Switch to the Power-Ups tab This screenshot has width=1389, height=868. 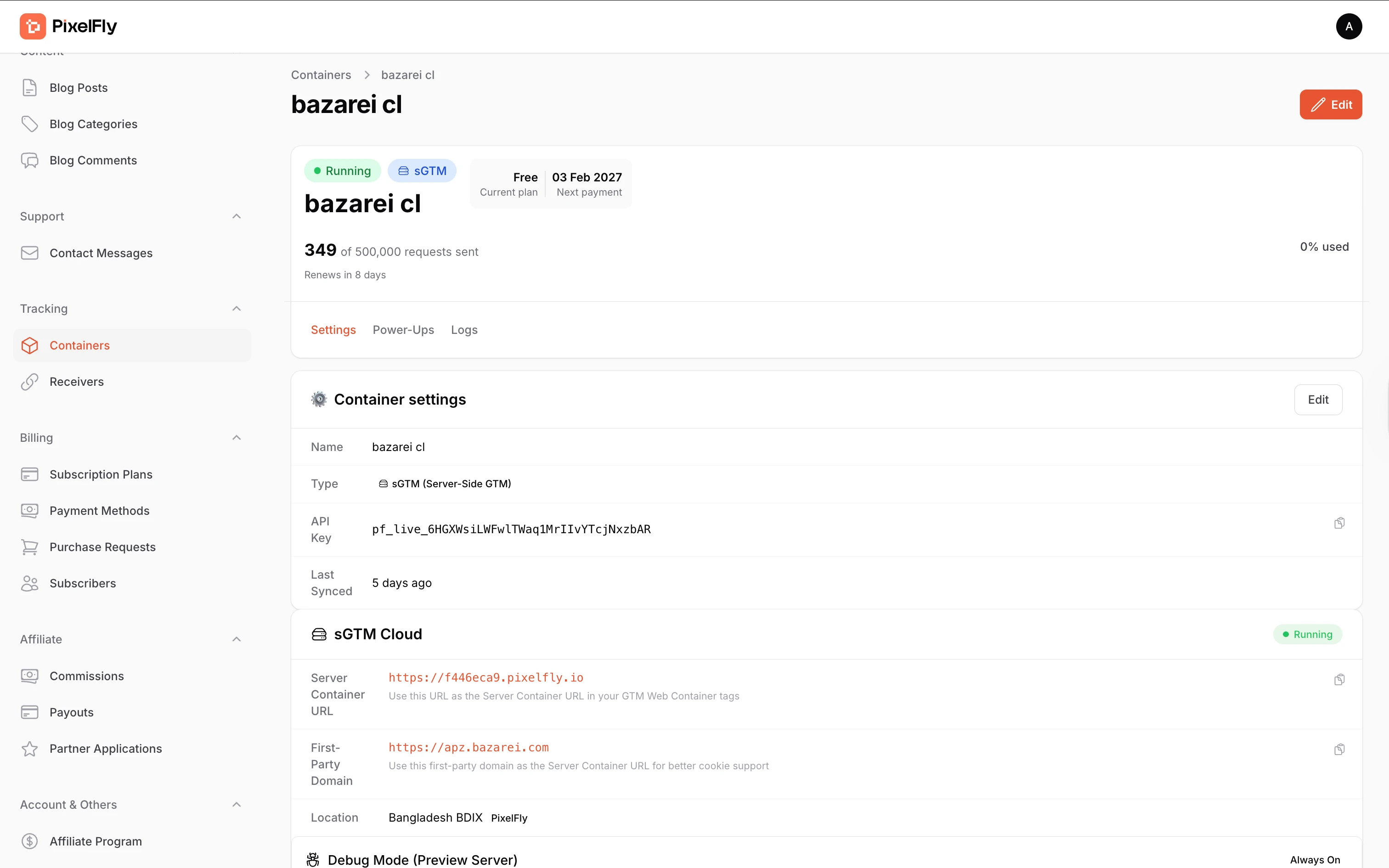click(403, 330)
